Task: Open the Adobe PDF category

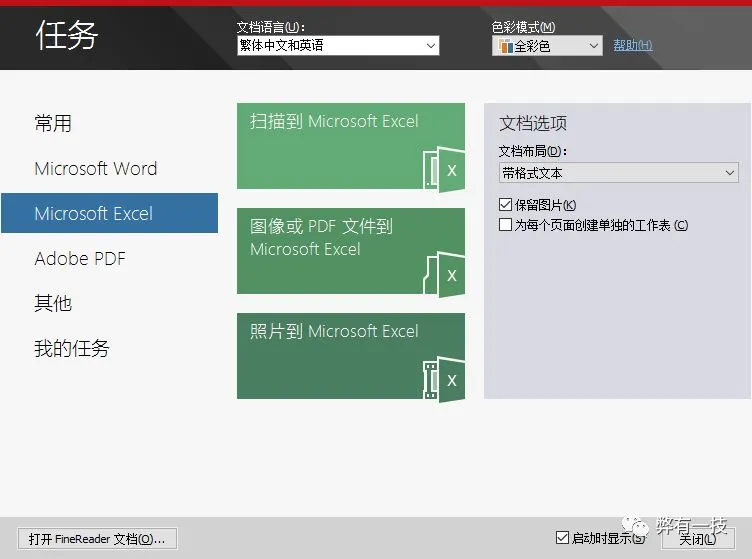Action: (x=80, y=258)
